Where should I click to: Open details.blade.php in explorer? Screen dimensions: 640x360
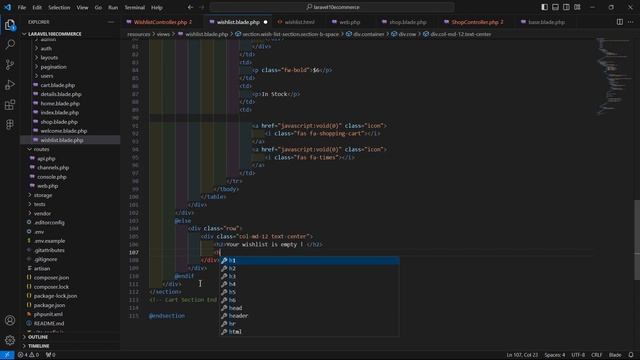point(61,94)
